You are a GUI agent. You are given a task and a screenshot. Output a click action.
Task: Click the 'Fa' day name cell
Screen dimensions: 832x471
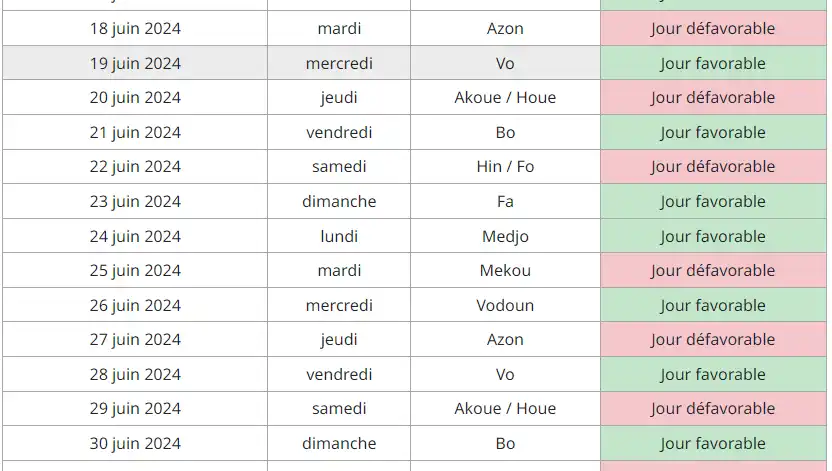coord(505,202)
